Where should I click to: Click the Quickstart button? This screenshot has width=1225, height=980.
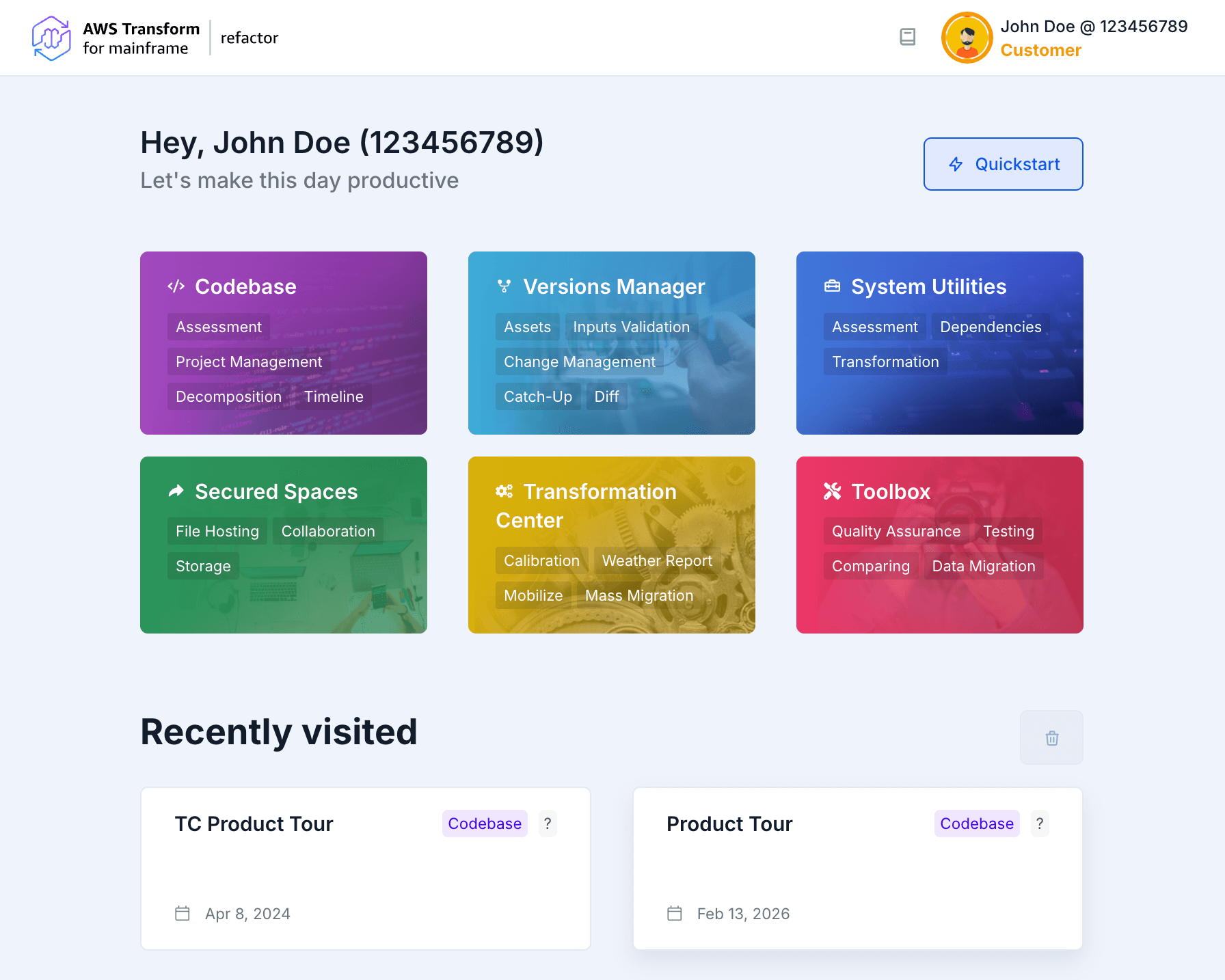click(1003, 164)
